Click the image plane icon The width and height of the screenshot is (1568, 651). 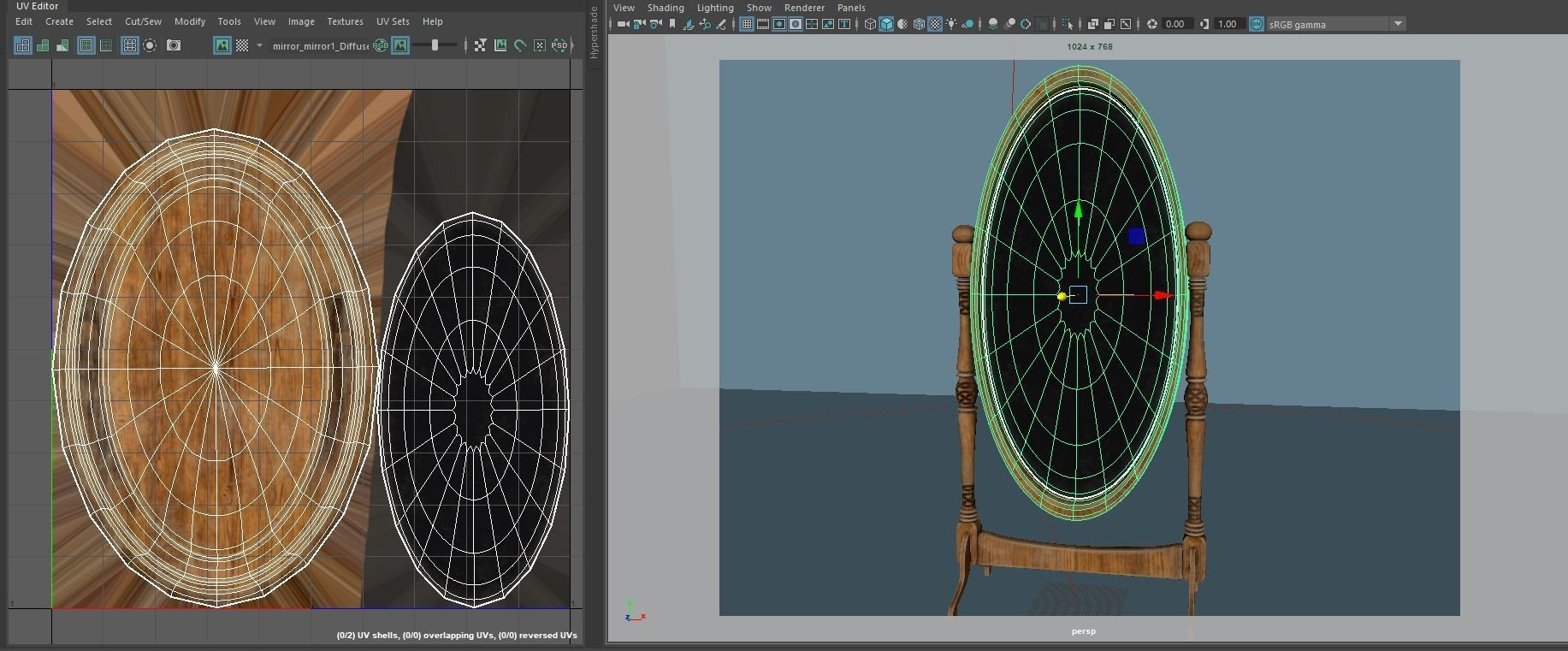[688, 24]
